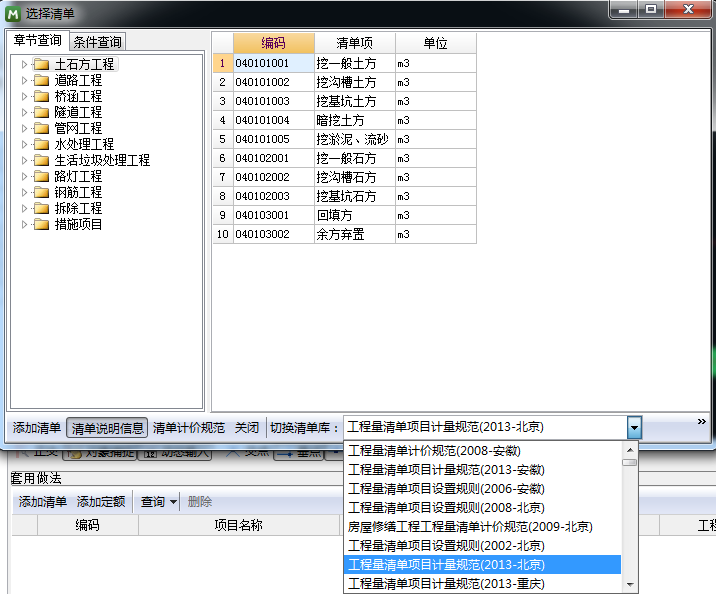Choose 房屋修缮工程工程量清单计价规范(2009-北京) option
This screenshot has width=716, height=594.
pyautogui.click(x=470, y=527)
